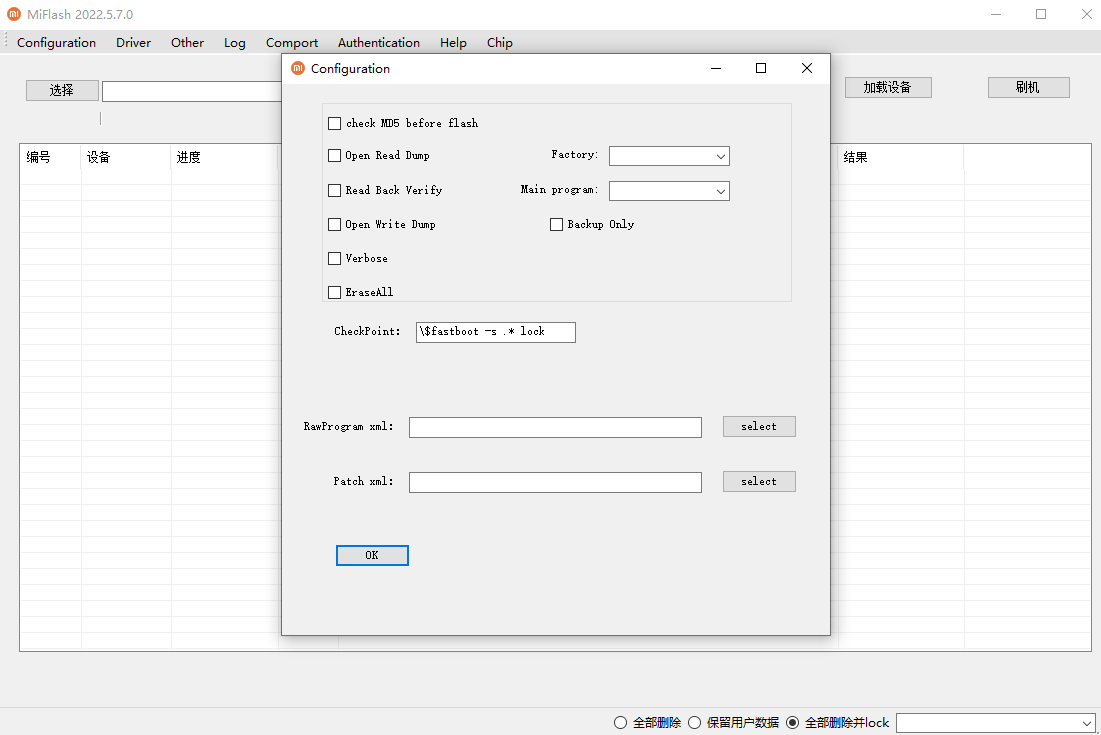
Task: Toggle the Open Read Dump checkbox
Action: coord(335,156)
